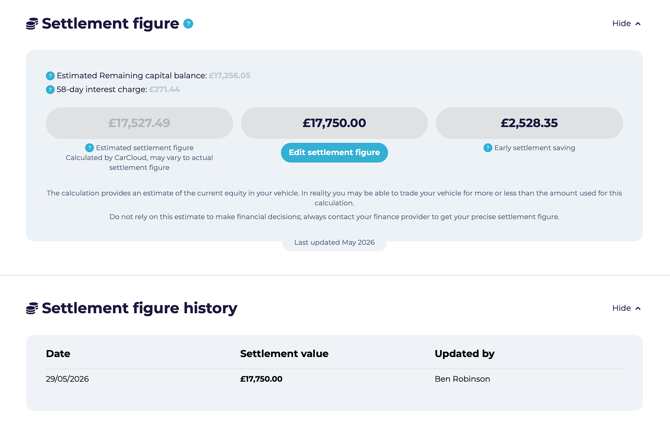Screen dimensions: 670x426
Task: Collapse Settlement figure history section with Hide
Action: click(626, 308)
